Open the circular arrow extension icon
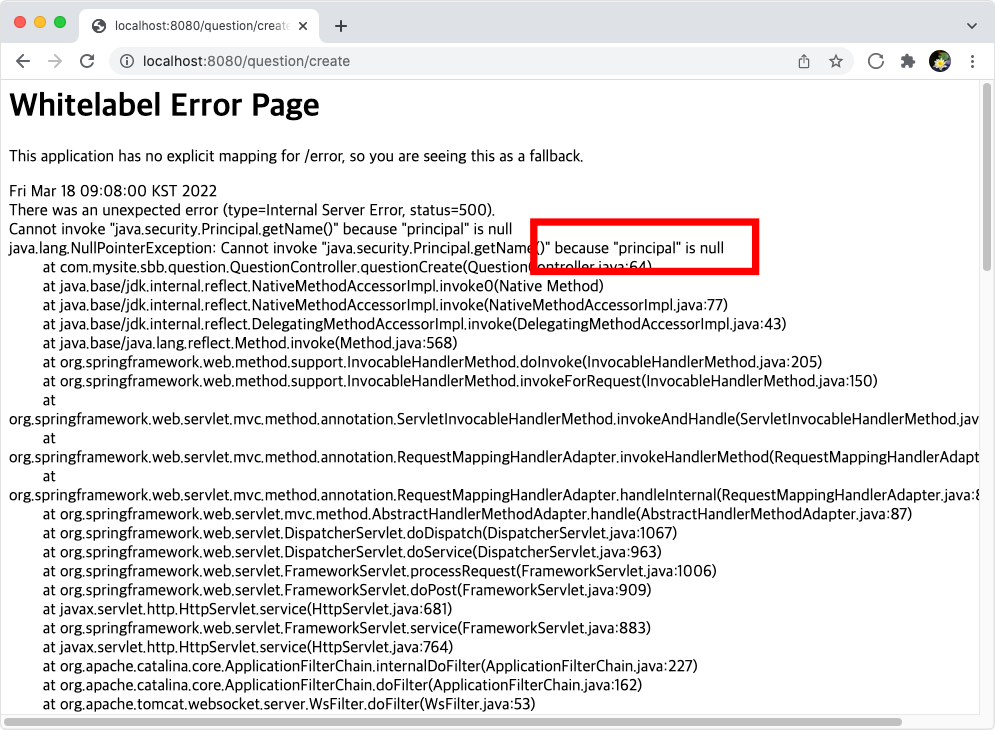 click(x=876, y=61)
